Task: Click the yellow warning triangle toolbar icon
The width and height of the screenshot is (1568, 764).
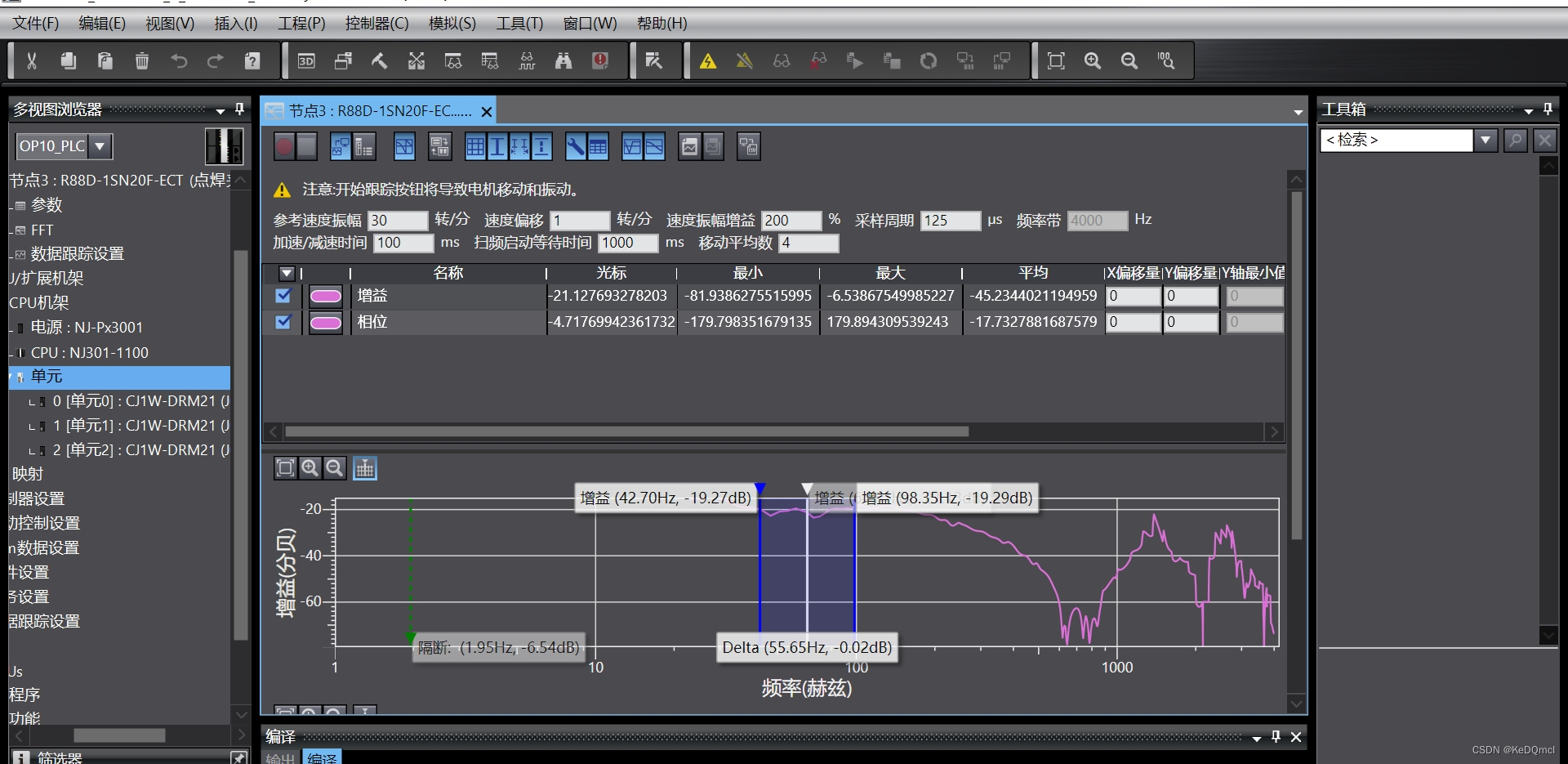Action: [x=708, y=60]
